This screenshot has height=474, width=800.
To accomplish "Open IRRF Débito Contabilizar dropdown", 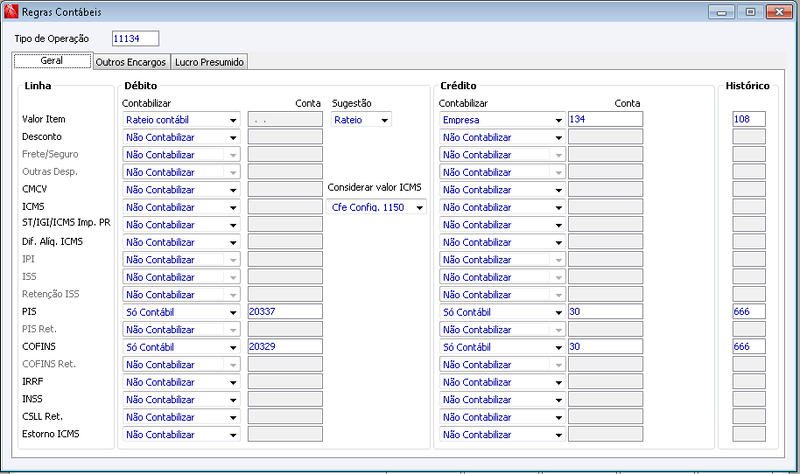I will [181, 382].
